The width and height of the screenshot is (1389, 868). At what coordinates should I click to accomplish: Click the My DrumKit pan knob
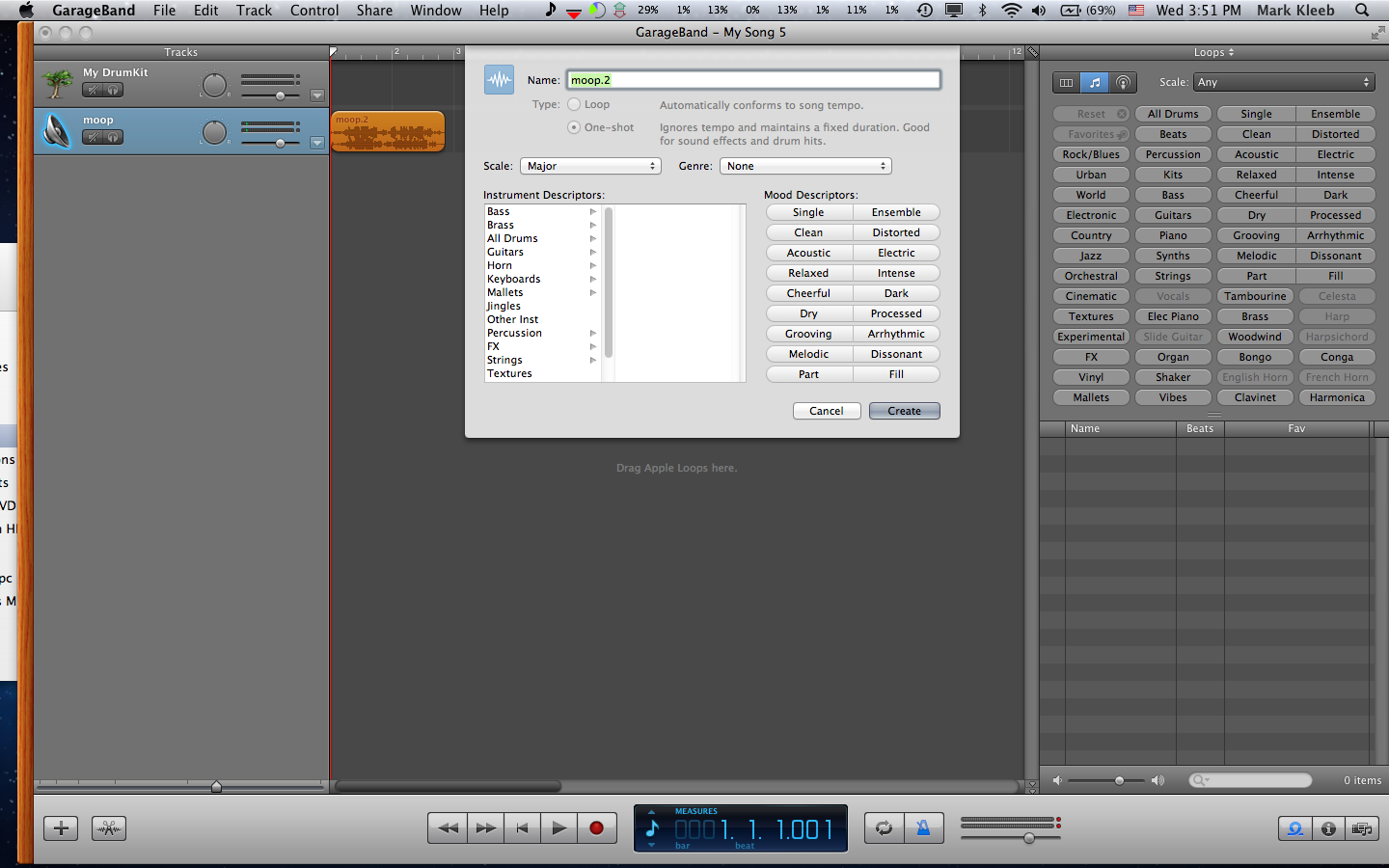(214, 85)
